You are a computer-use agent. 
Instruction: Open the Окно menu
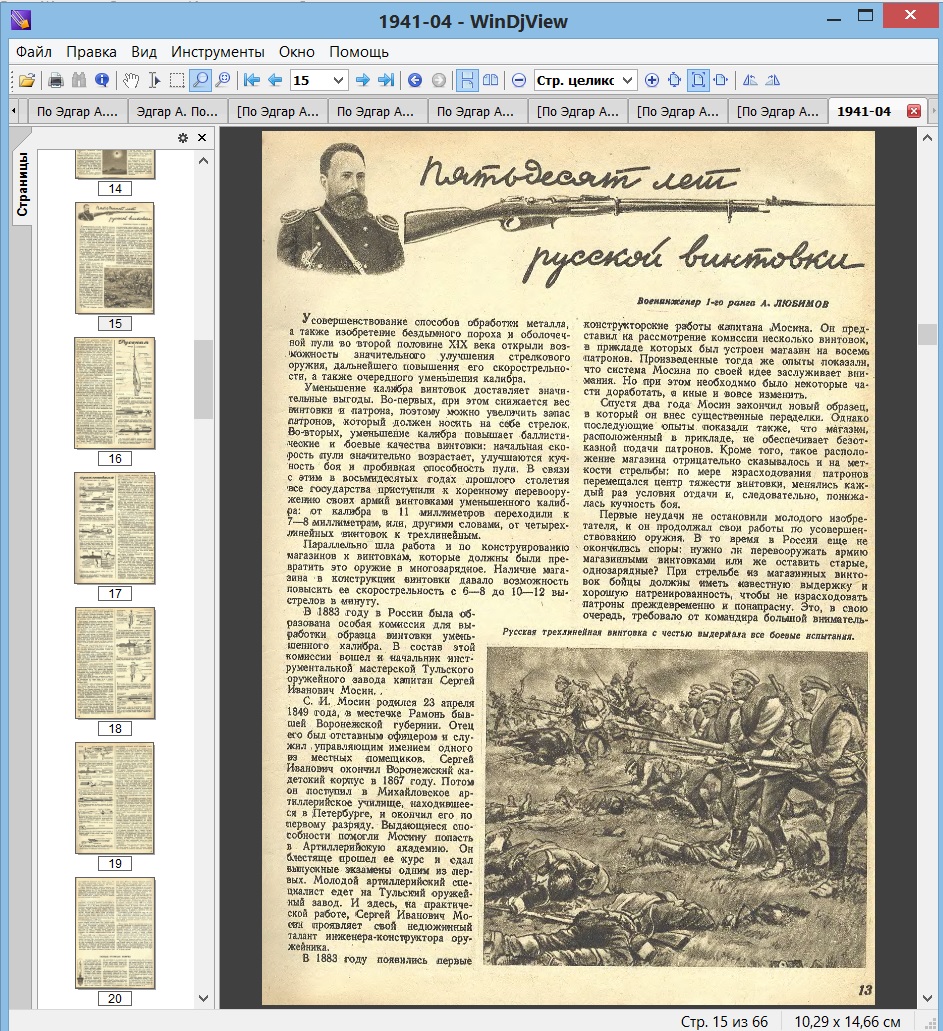[x=297, y=52]
